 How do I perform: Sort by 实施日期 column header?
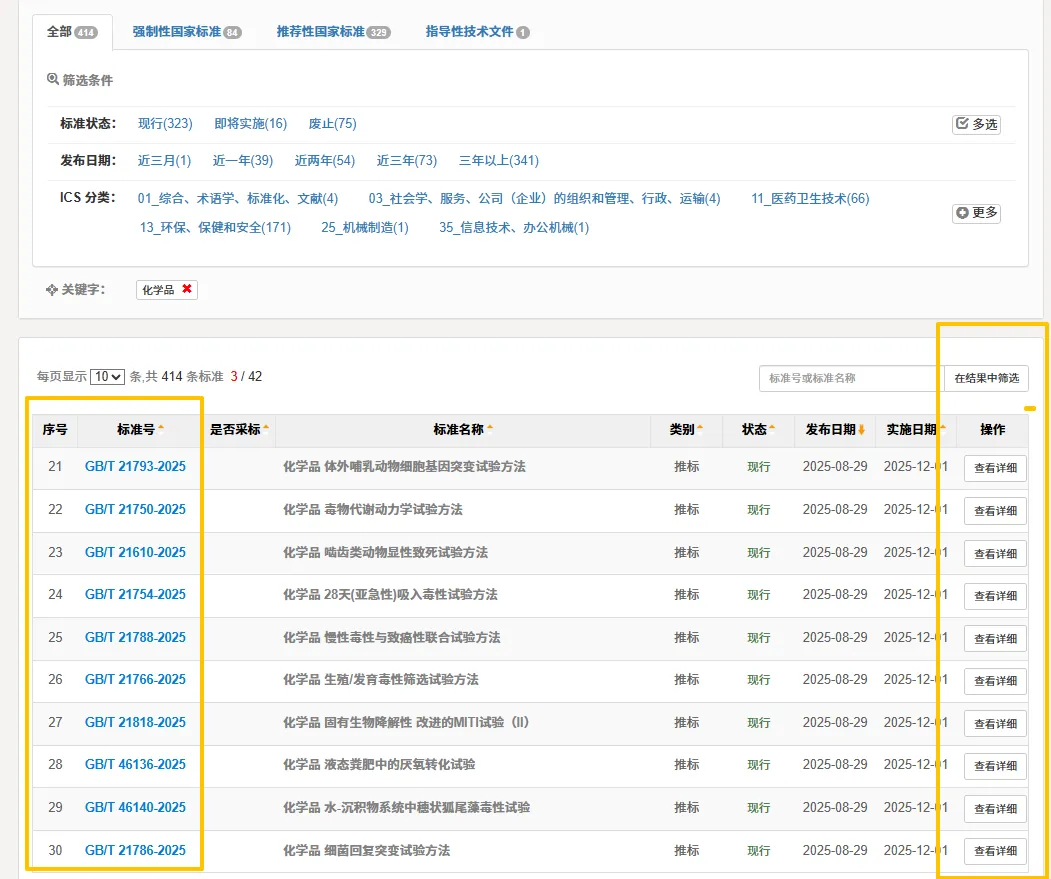[916, 429]
